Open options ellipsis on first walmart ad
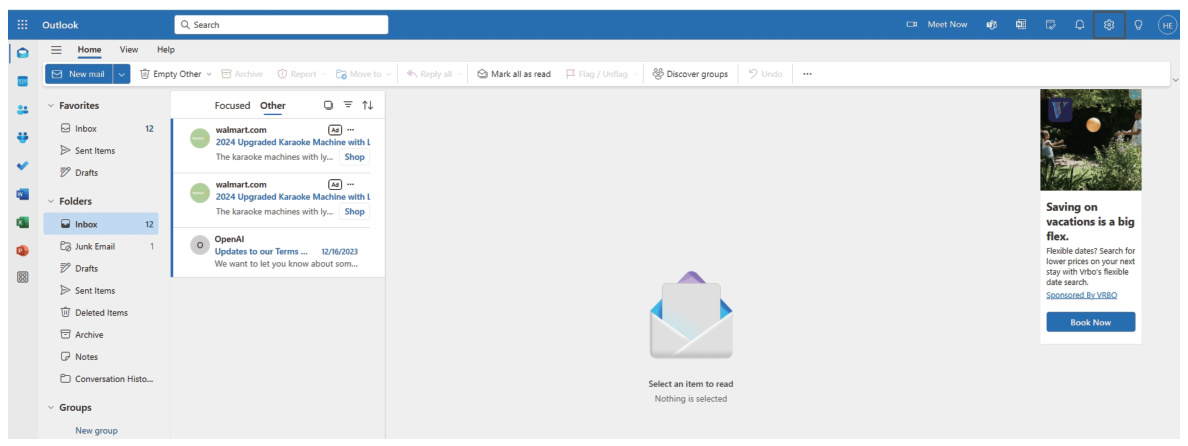1188x446 pixels. pos(350,130)
